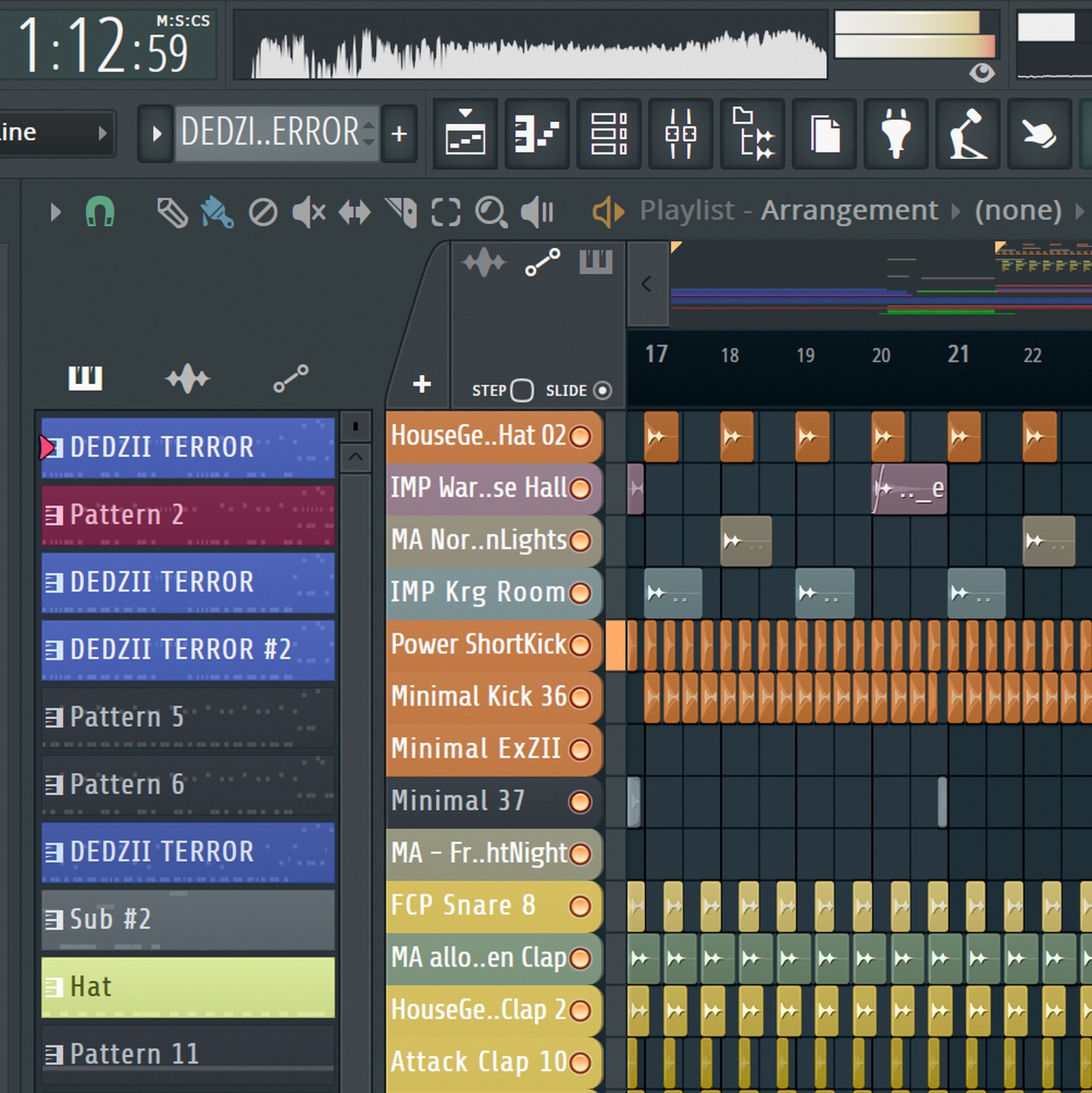The image size is (1092, 1093).
Task: Select the FCP Snare 8 track header
Action: [494, 906]
